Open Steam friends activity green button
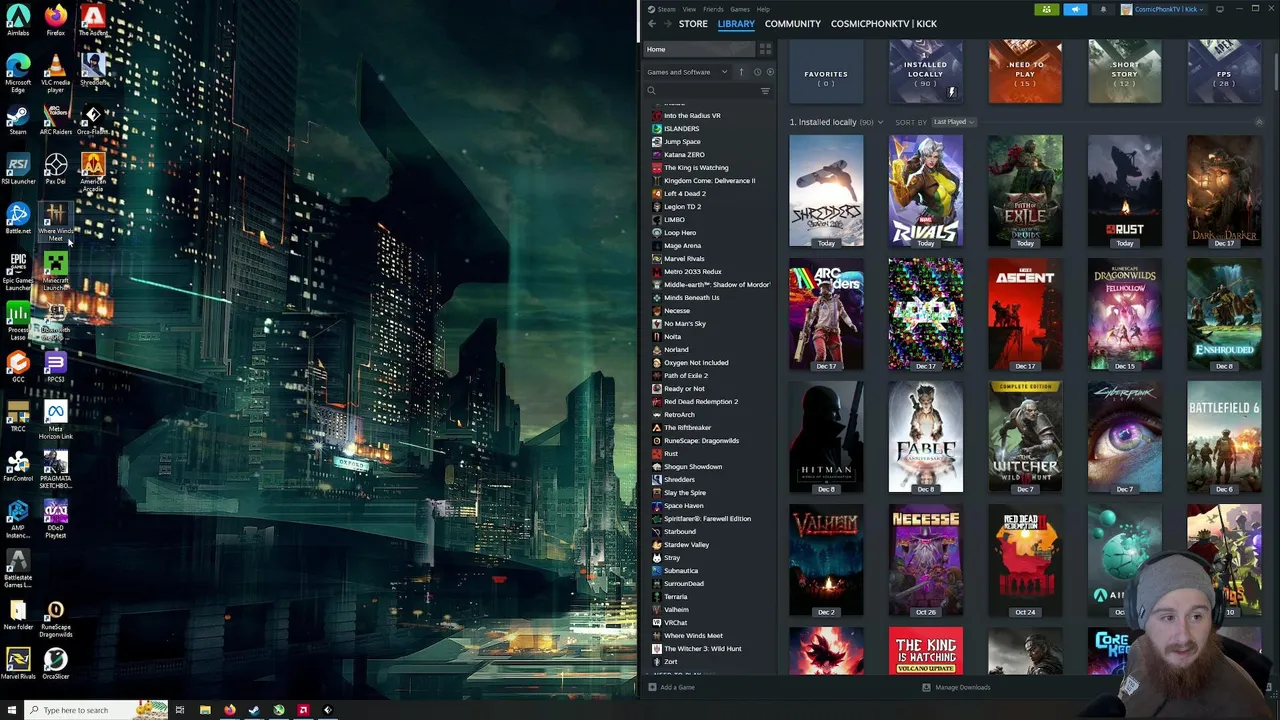The height and width of the screenshot is (720, 1280). 1046,9
